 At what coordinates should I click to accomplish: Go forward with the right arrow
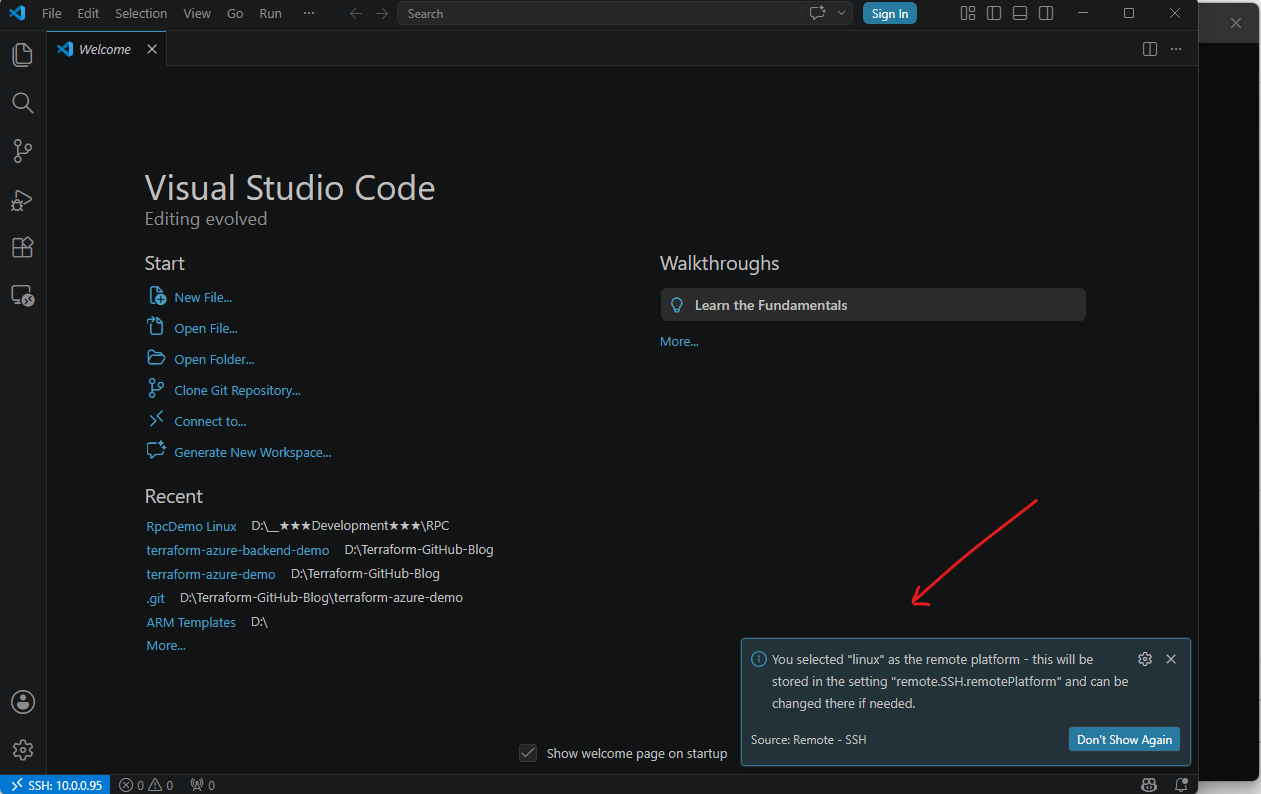(x=382, y=13)
